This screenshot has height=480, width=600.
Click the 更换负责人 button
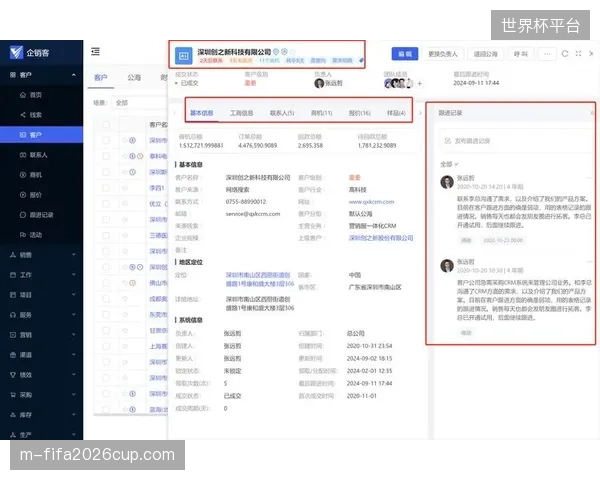click(x=443, y=54)
